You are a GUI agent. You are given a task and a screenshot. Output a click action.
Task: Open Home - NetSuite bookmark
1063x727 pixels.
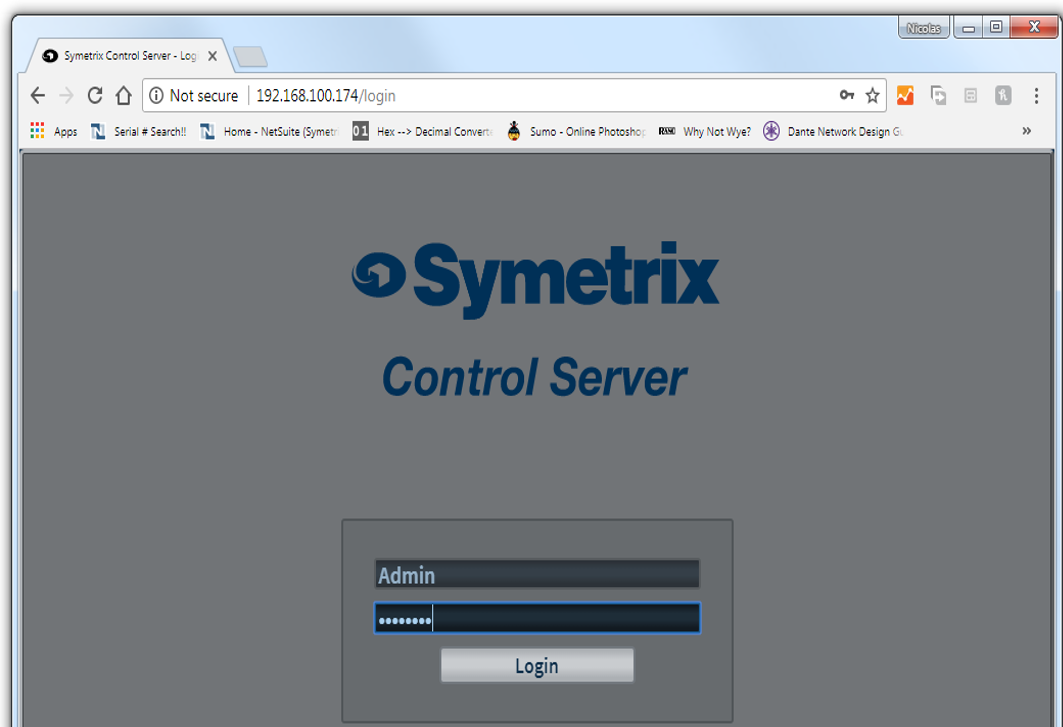[x=269, y=132]
